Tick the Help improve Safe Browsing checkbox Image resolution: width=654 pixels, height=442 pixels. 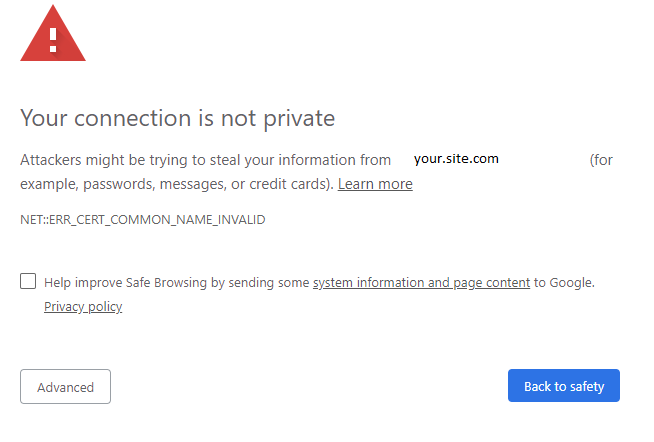tap(28, 281)
